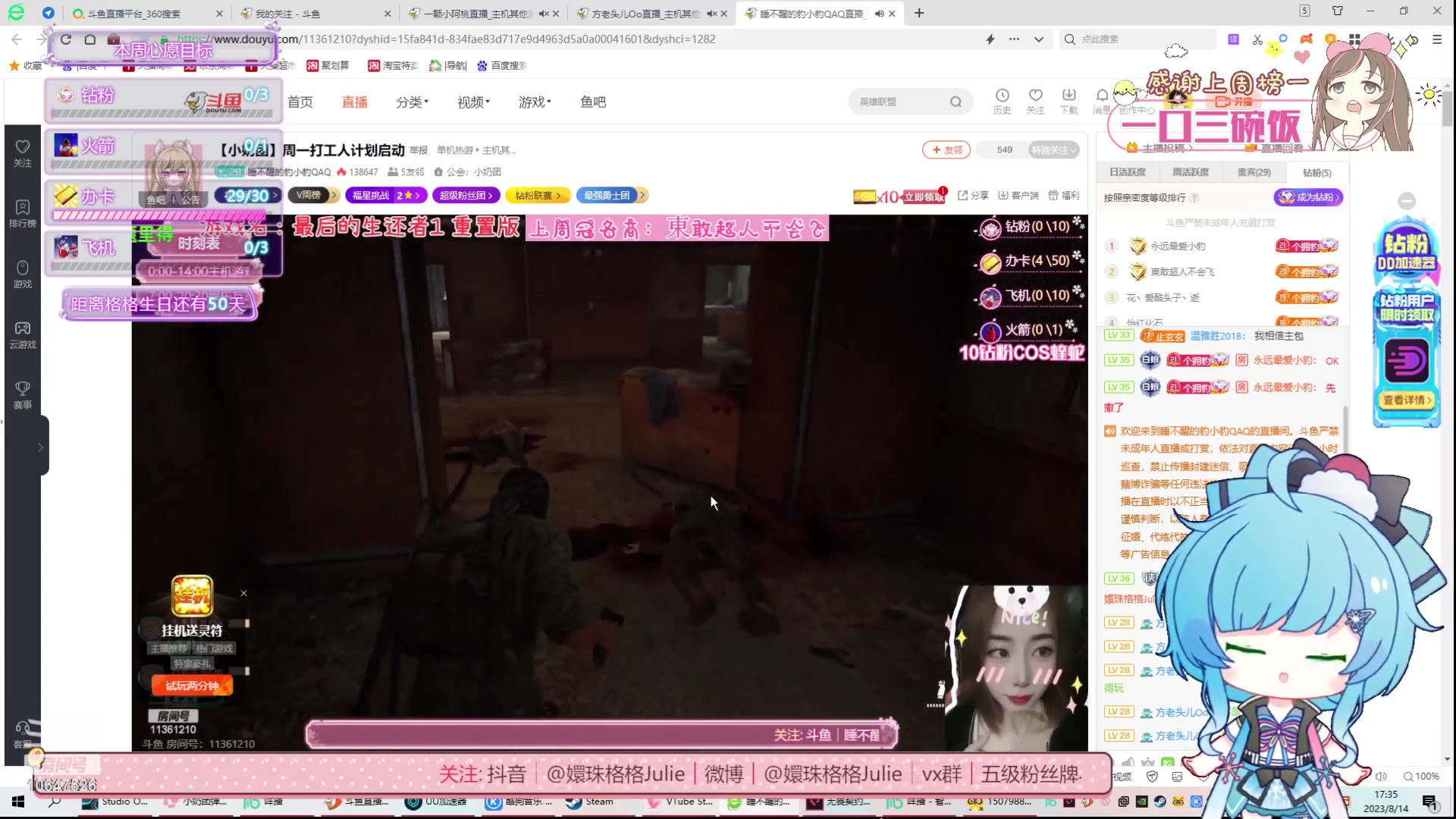
Task: Go to 首页 in site navigation
Action: point(300,102)
